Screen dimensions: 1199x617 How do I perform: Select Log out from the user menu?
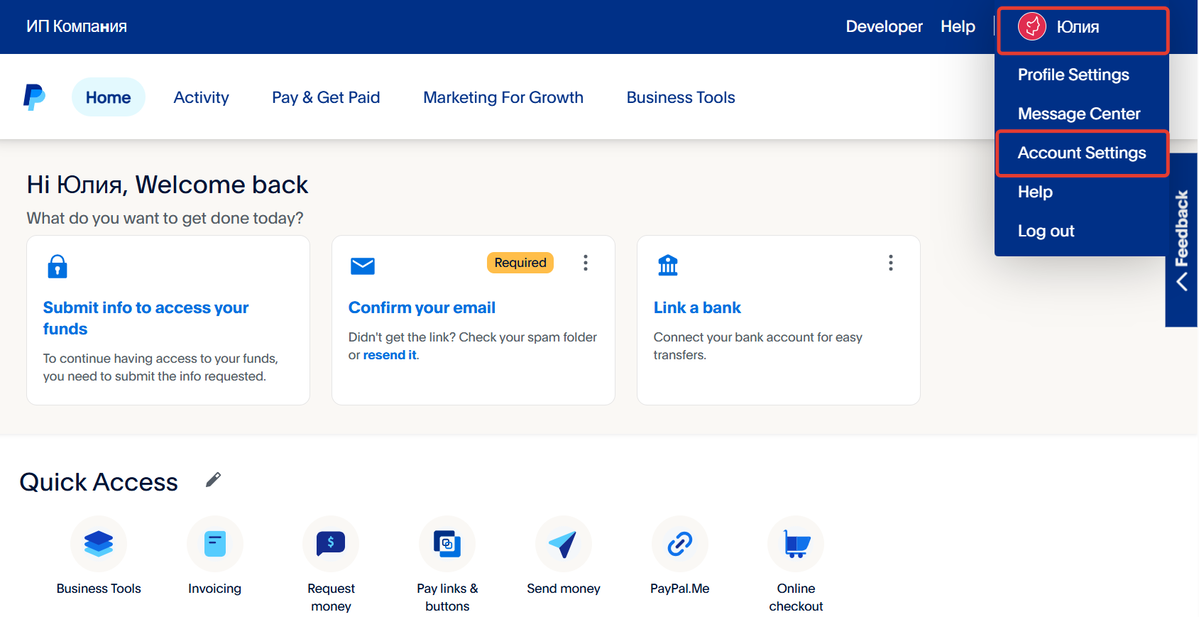click(x=1046, y=231)
